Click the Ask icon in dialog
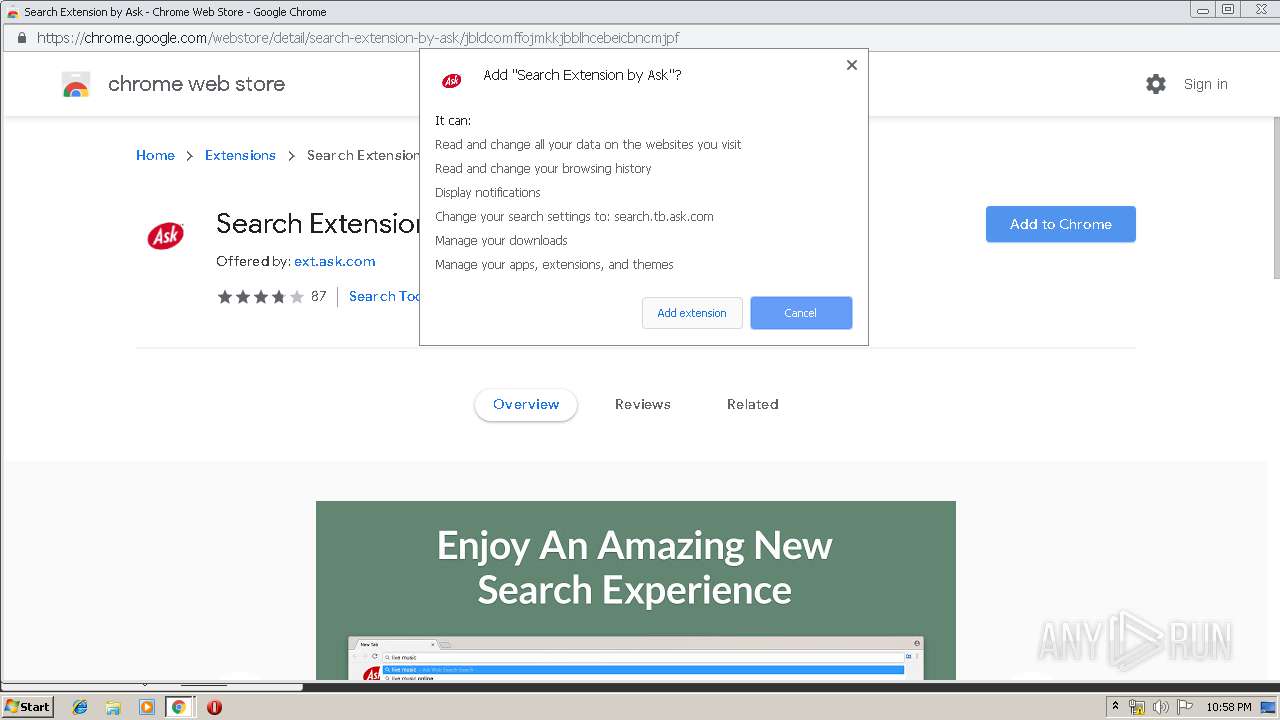The height and width of the screenshot is (720, 1280). (452, 81)
